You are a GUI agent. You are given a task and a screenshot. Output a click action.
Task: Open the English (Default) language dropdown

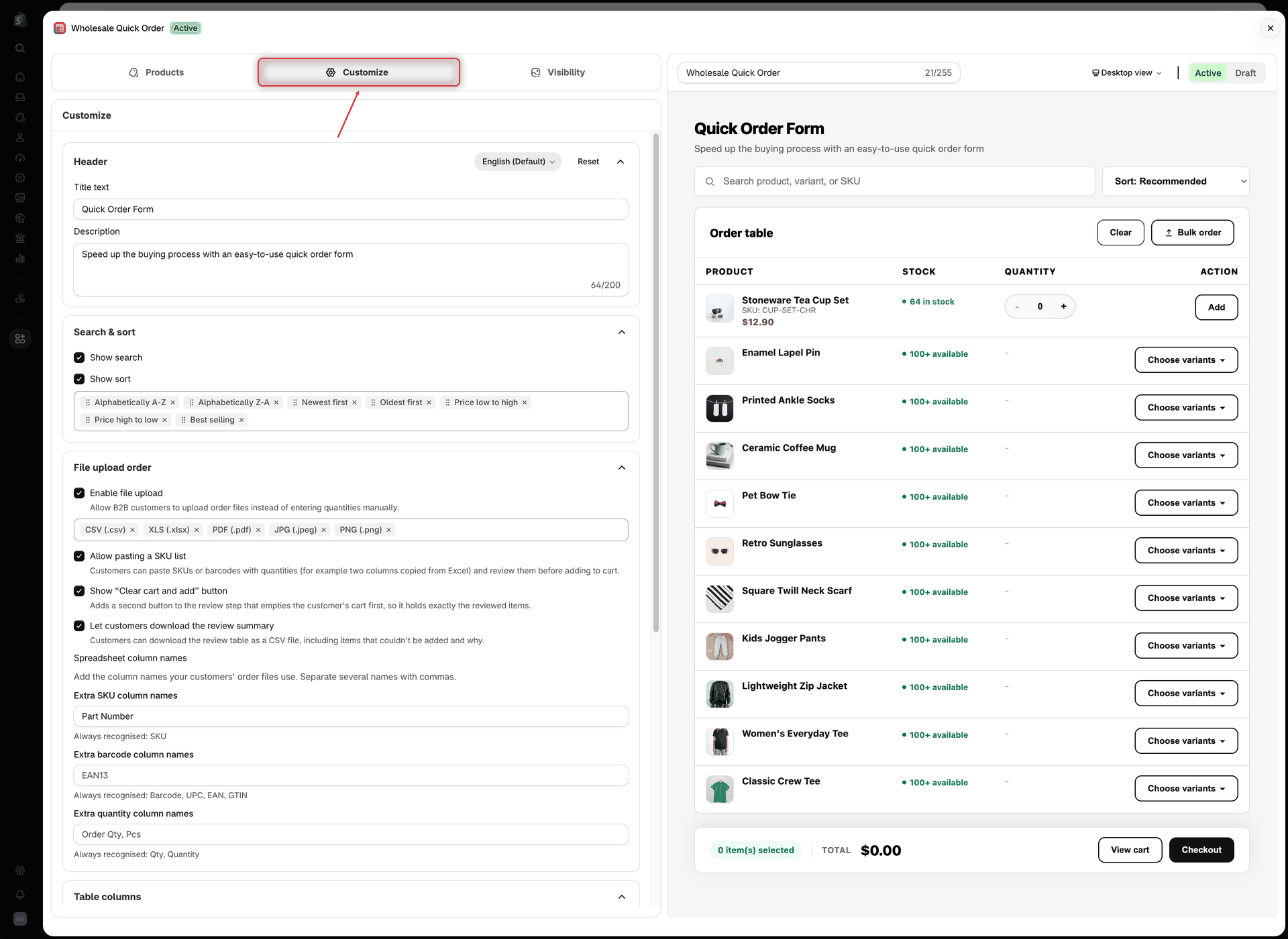[518, 162]
